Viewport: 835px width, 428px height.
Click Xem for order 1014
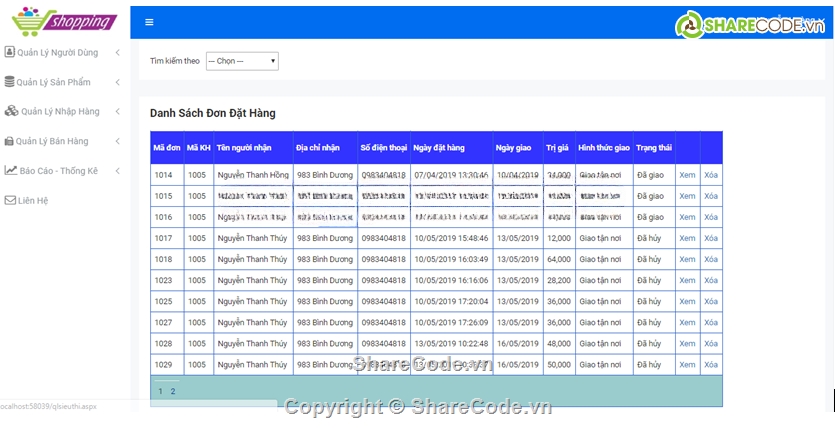(687, 175)
